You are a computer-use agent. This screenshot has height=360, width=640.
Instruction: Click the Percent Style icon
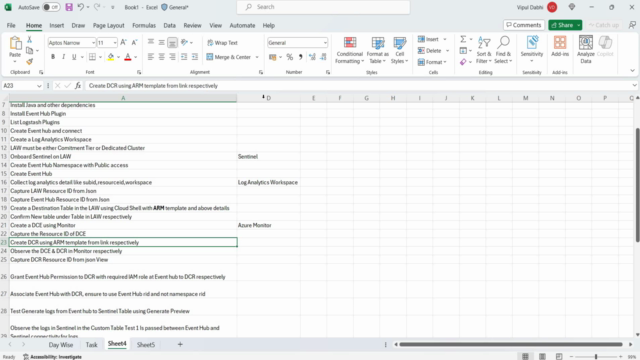(x=290, y=57)
